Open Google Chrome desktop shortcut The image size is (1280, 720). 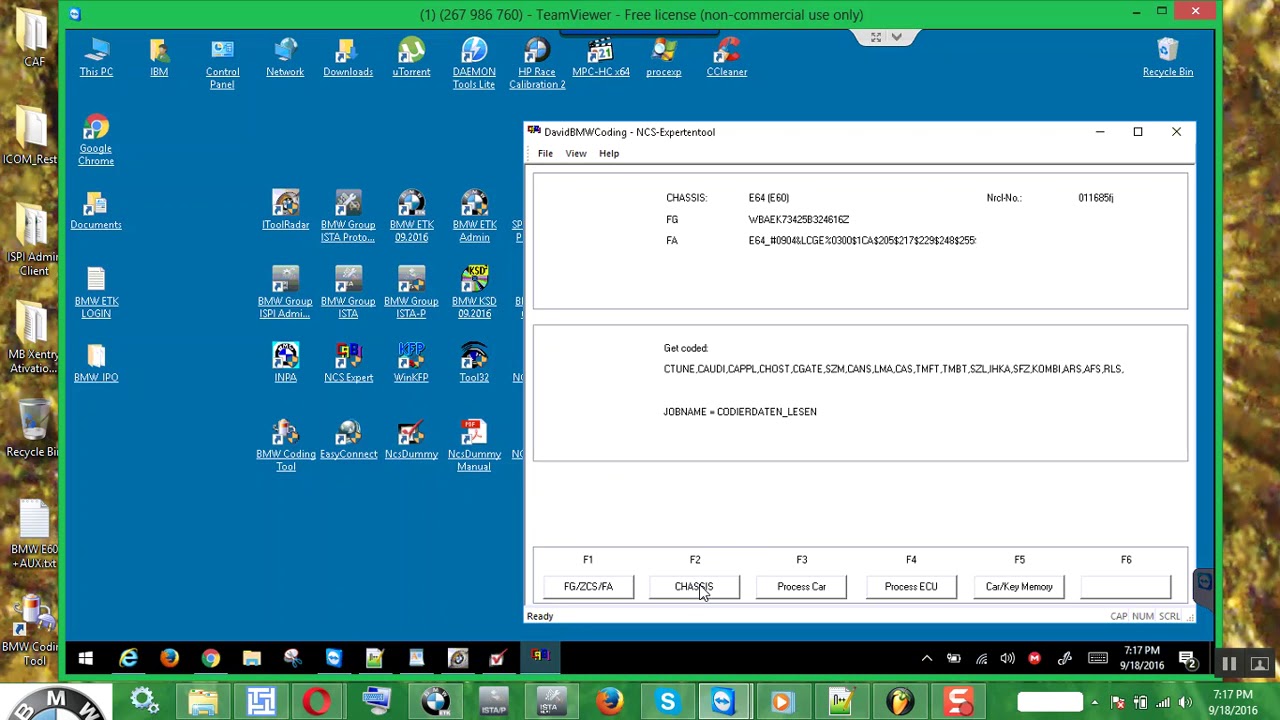(x=96, y=140)
